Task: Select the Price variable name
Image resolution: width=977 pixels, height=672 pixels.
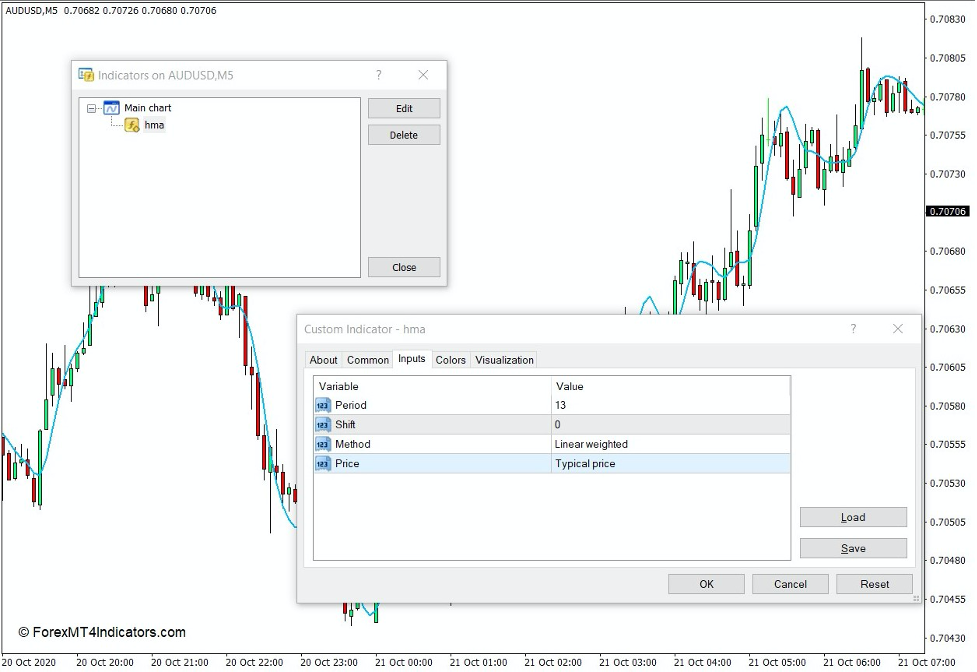Action: pyautogui.click(x=347, y=464)
